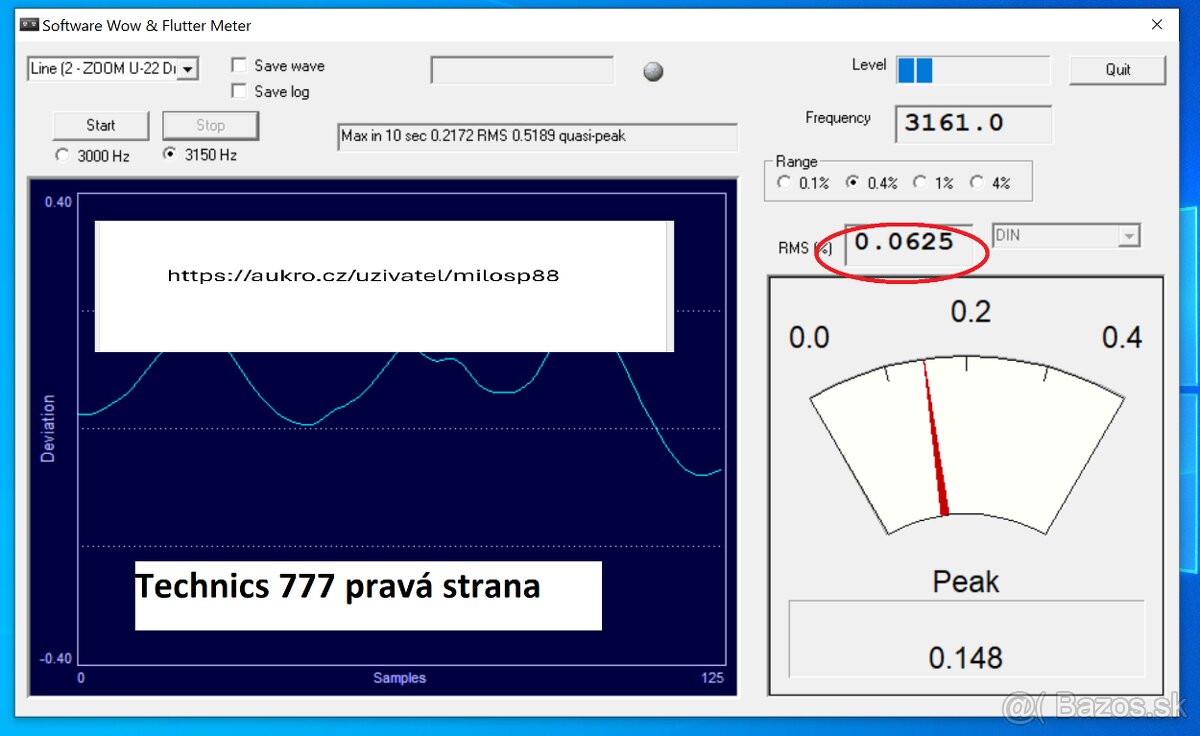Click the Stop button
Viewport: 1200px width, 736px height.
pyautogui.click(x=210, y=126)
